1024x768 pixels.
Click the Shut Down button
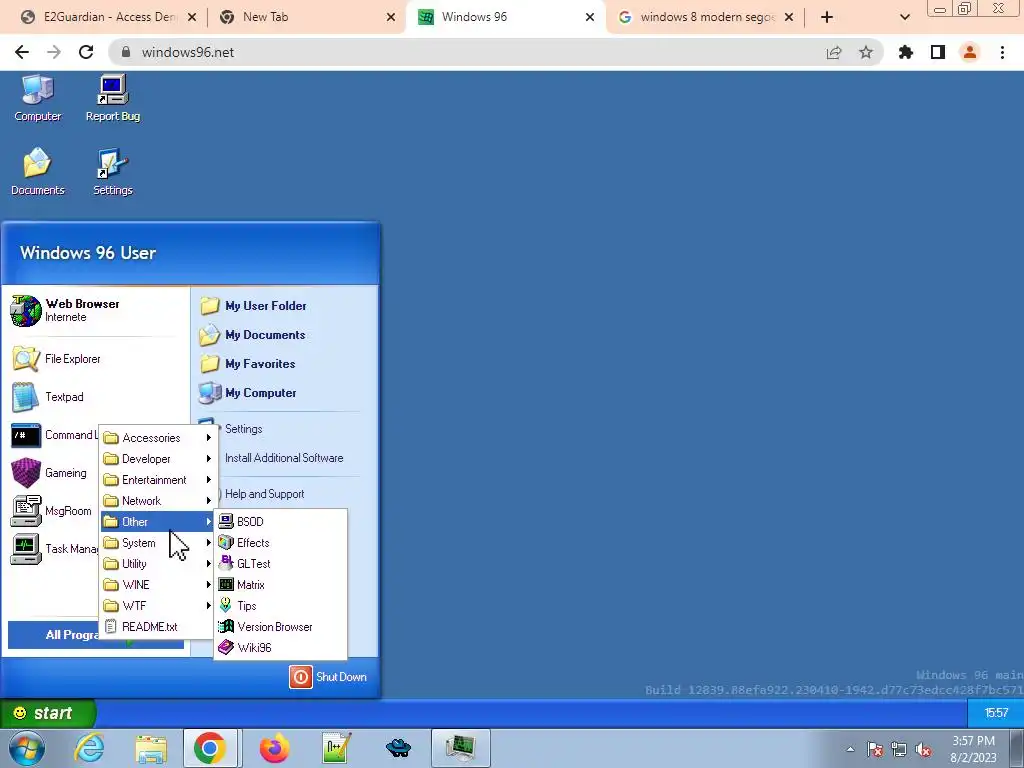pyautogui.click(x=328, y=677)
